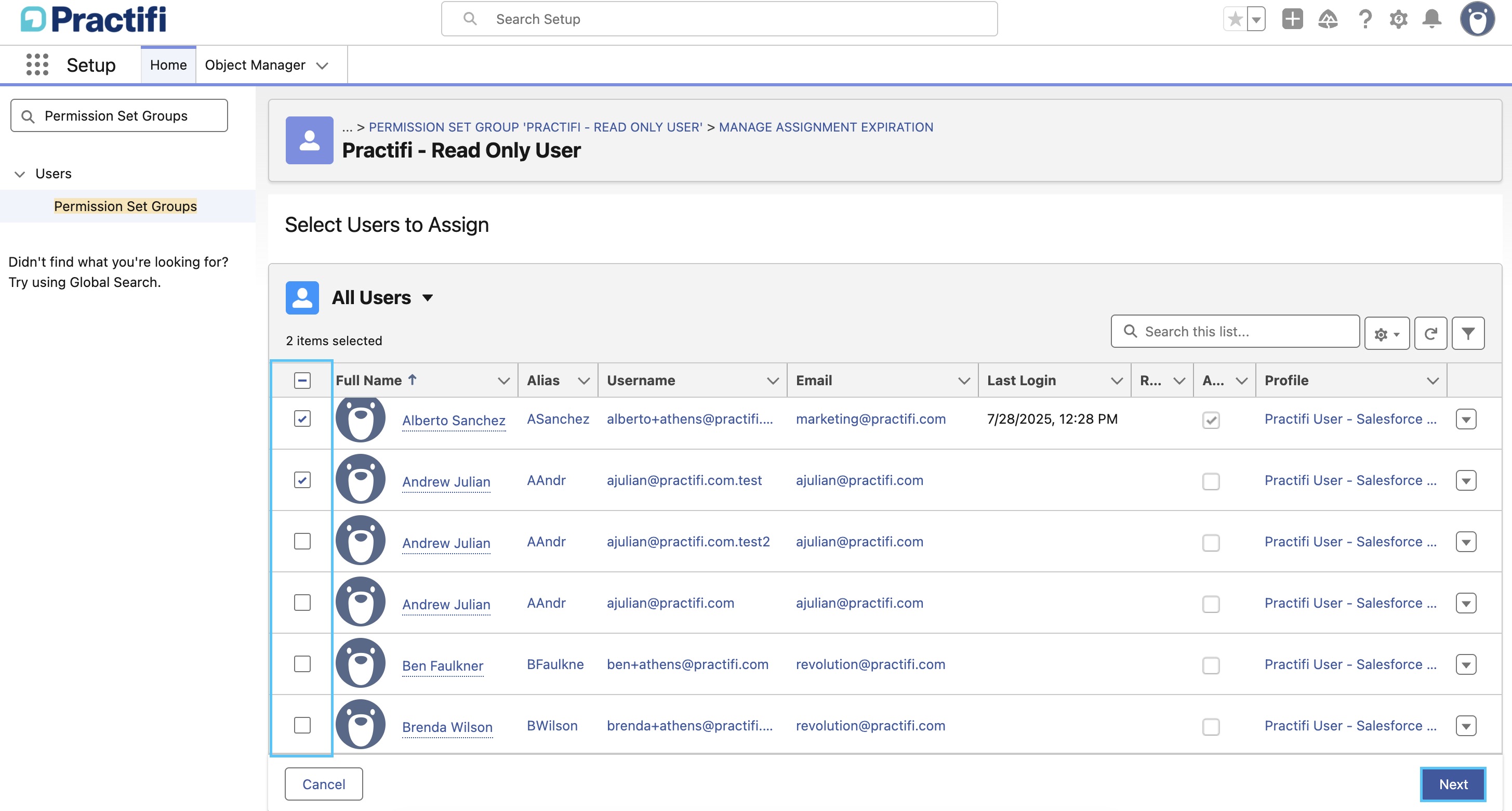The height and width of the screenshot is (811, 1512).
Task: Switch to the Home tab
Action: click(x=168, y=64)
